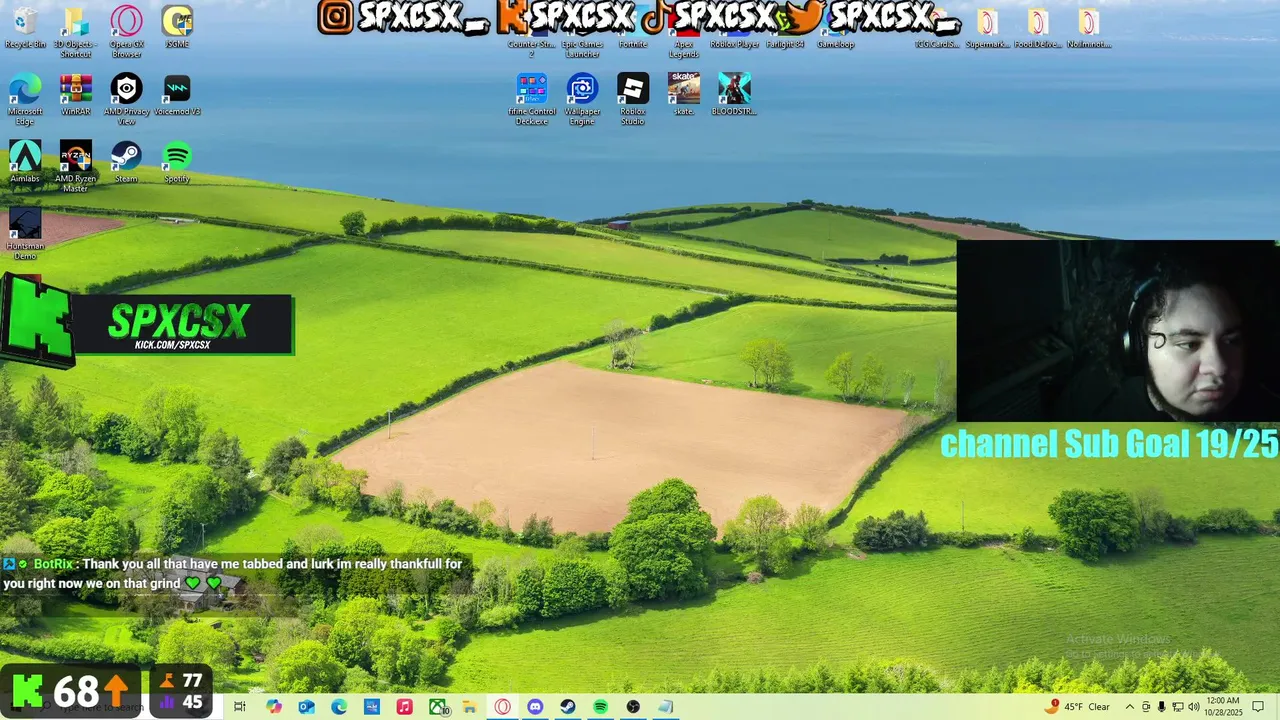The width and height of the screenshot is (1280, 720).
Task: Open Microsoft Edge from the taskbar
Action: [x=339, y=707]
